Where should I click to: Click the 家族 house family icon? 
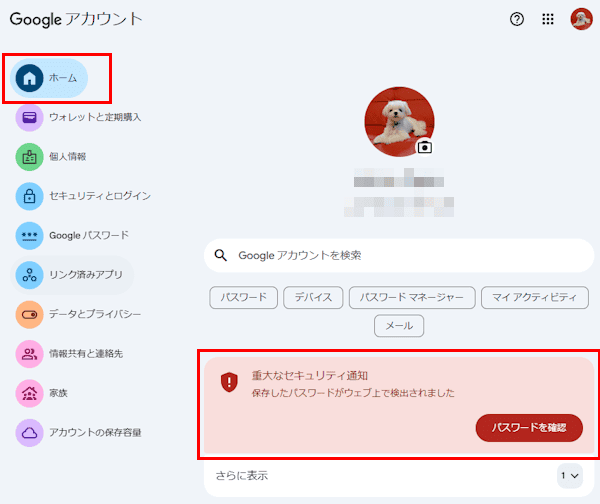point(29,393)
